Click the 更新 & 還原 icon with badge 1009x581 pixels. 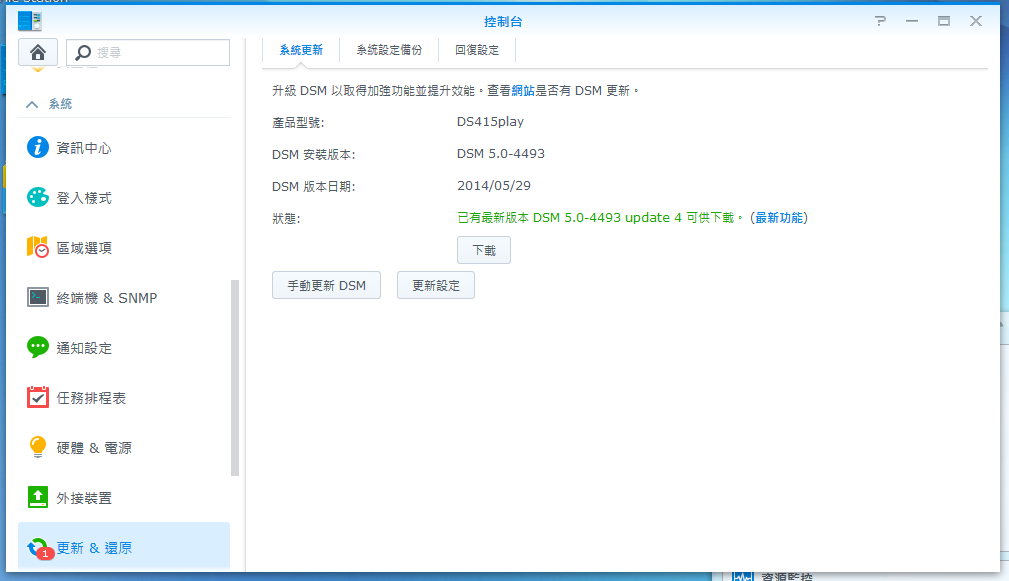click(x=39, y=548)
